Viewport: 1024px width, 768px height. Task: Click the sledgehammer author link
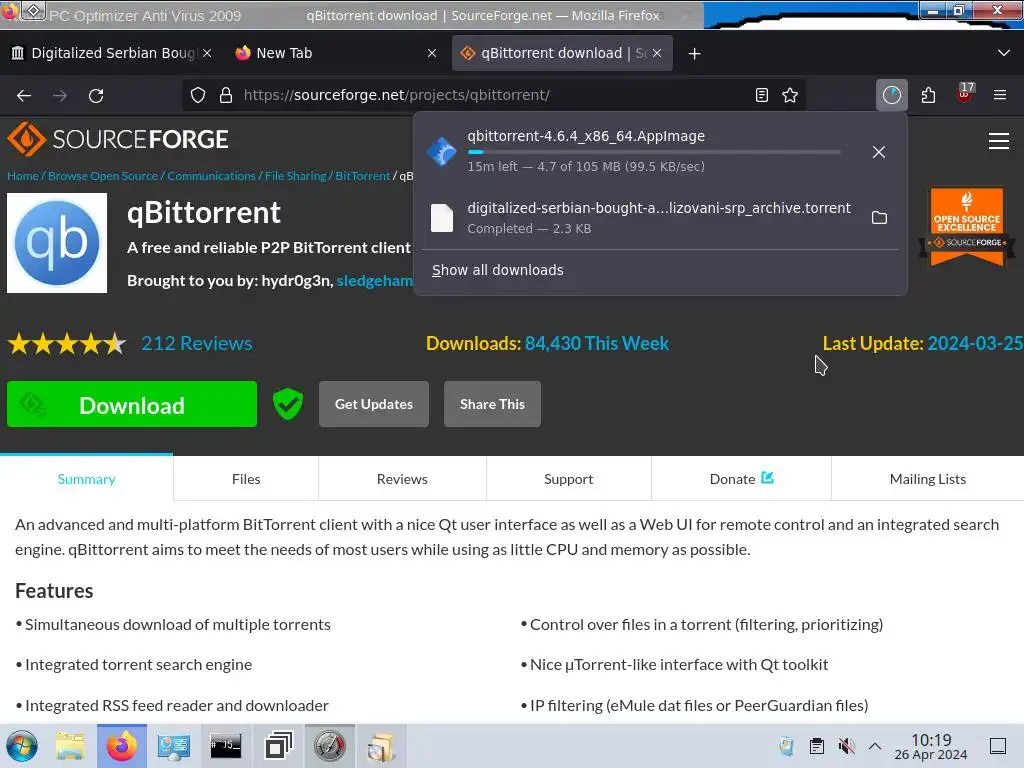(375, 281)
